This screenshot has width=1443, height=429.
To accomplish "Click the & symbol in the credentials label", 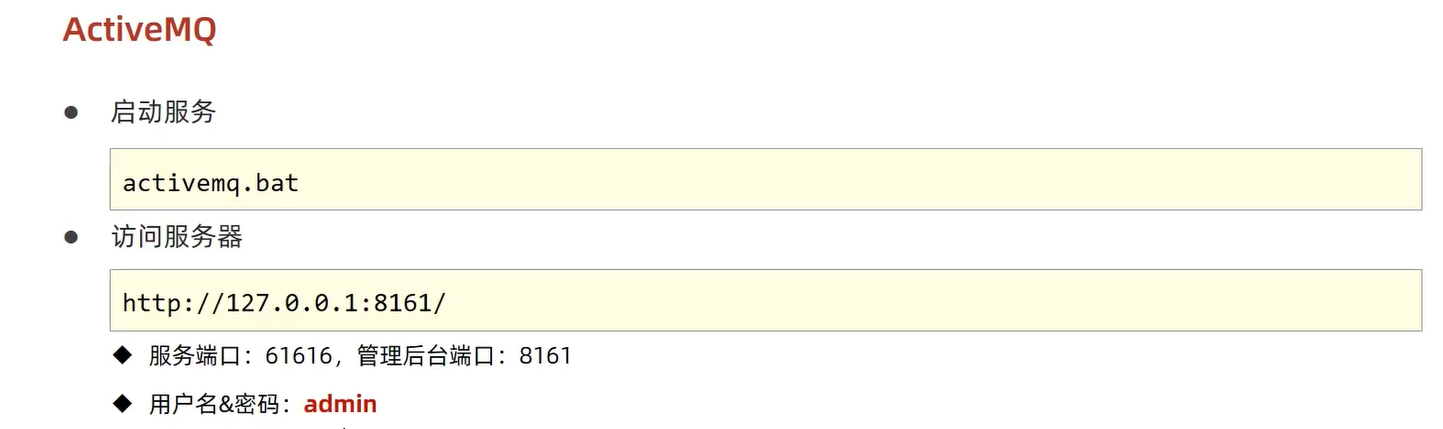I will point(226,404).
